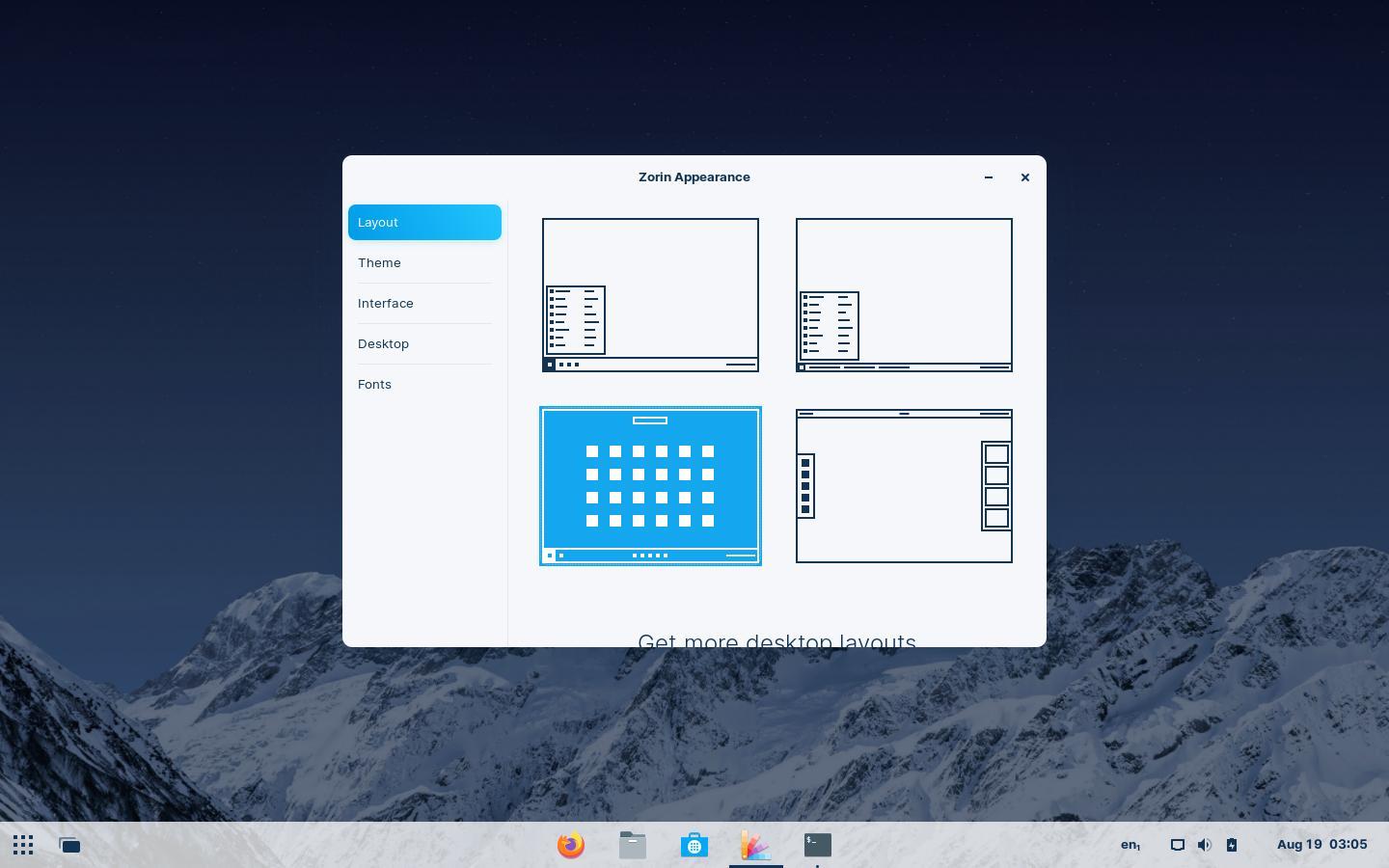Switch to the Theme section
The height and width of the screenshot is (868, 1389).
click(379, 262)
